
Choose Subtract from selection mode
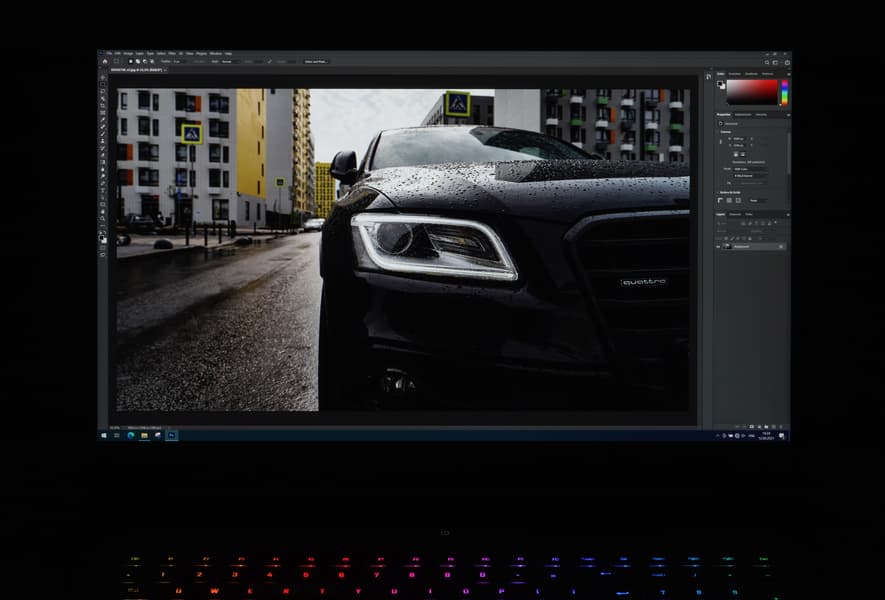point(145,62)
